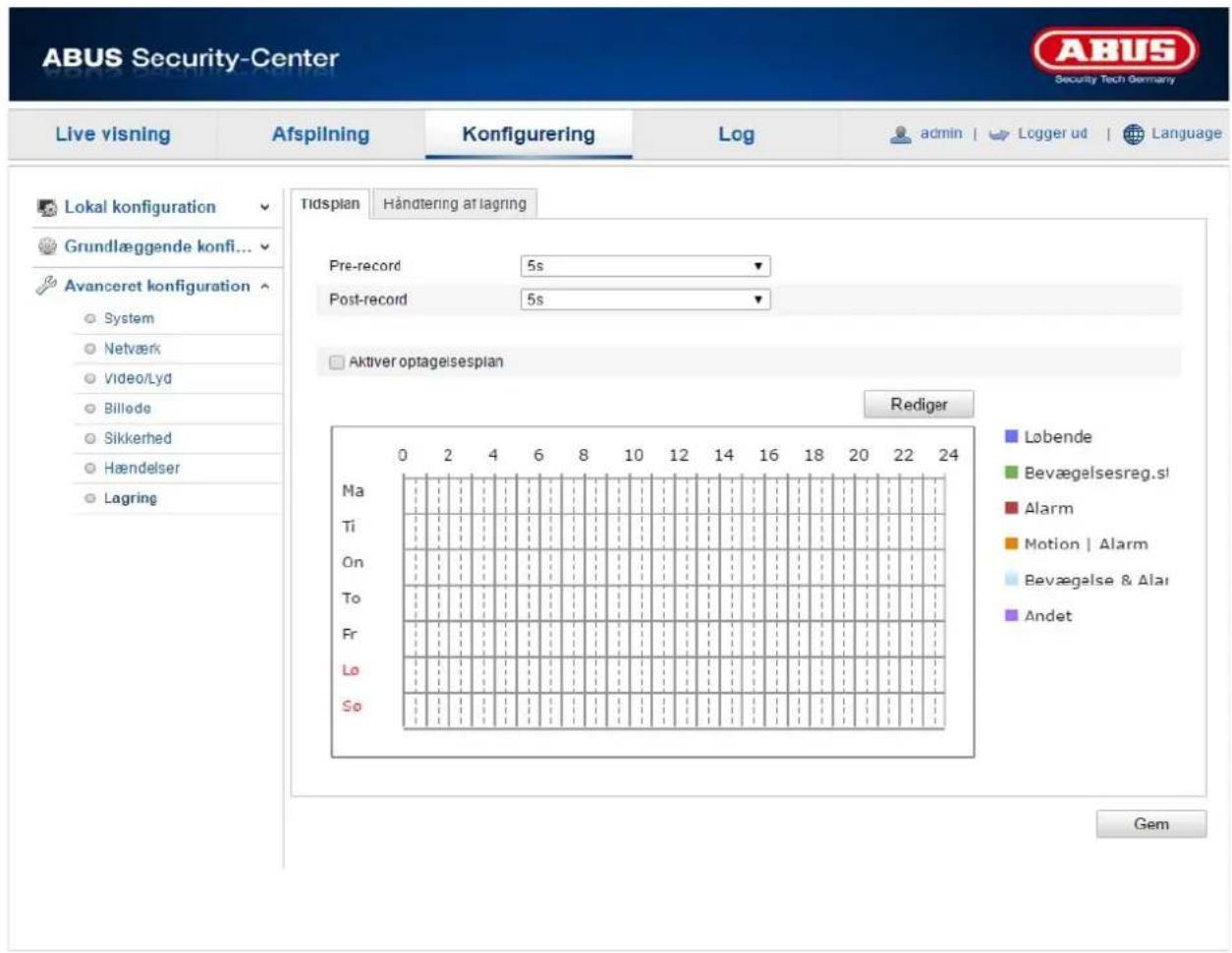Click the Language link

(1187, 134)
